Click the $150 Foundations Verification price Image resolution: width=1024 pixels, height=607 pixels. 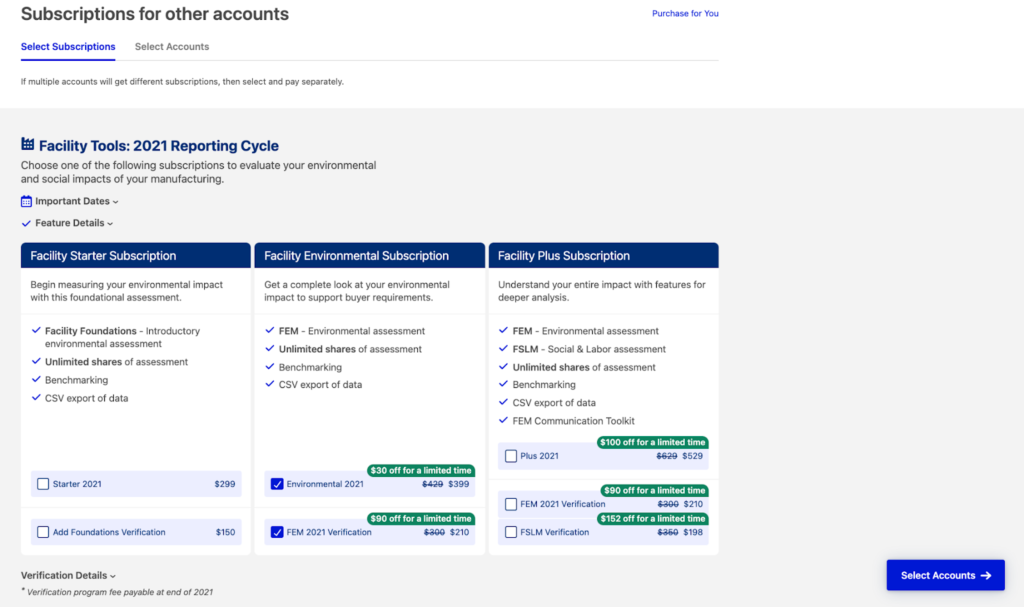click(x=225, y=532)
